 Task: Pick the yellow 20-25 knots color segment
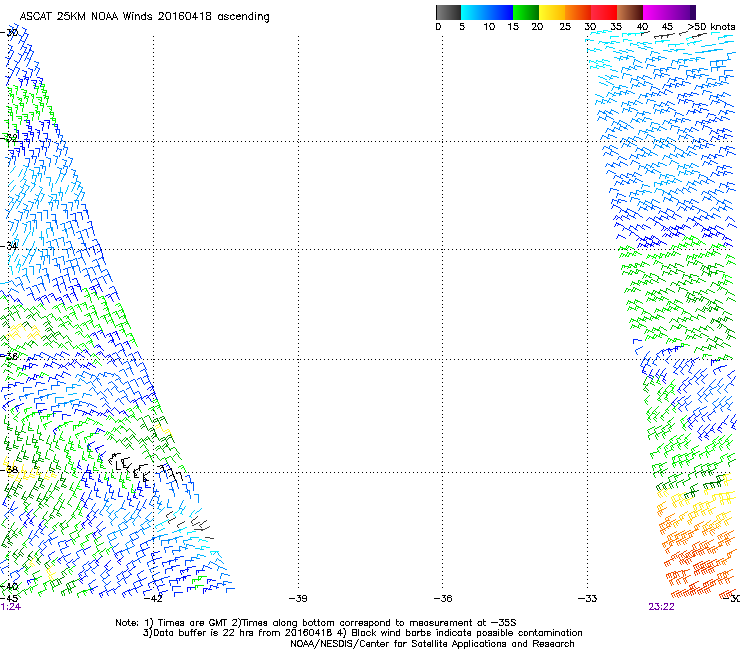[552, 12]
